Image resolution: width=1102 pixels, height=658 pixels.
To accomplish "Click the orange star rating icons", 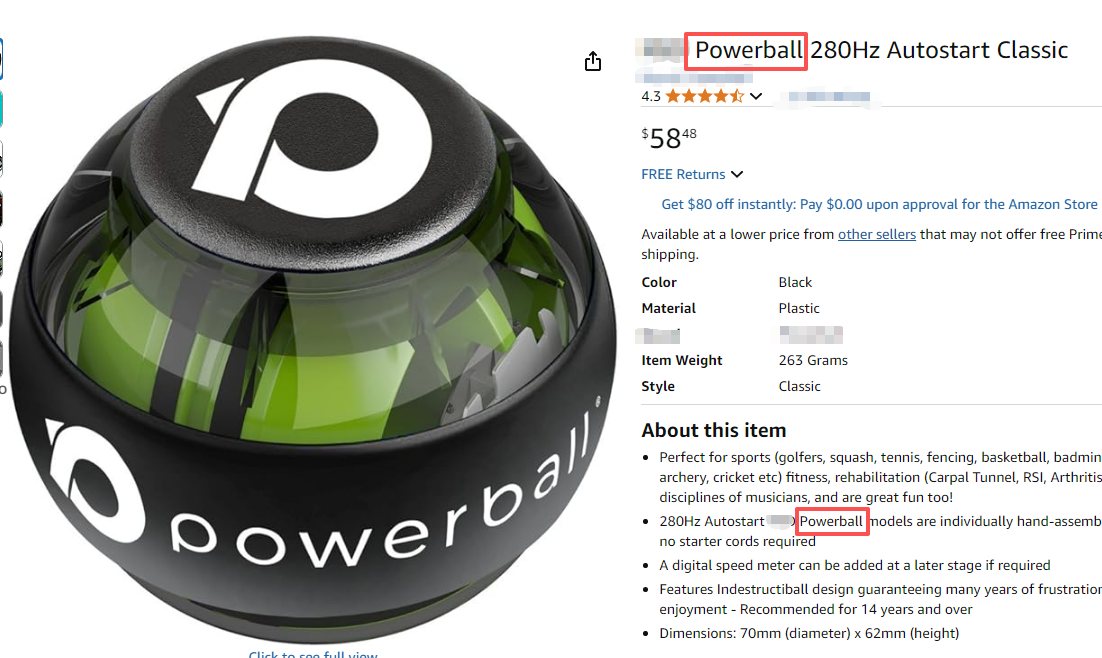I will coord(704,96).
